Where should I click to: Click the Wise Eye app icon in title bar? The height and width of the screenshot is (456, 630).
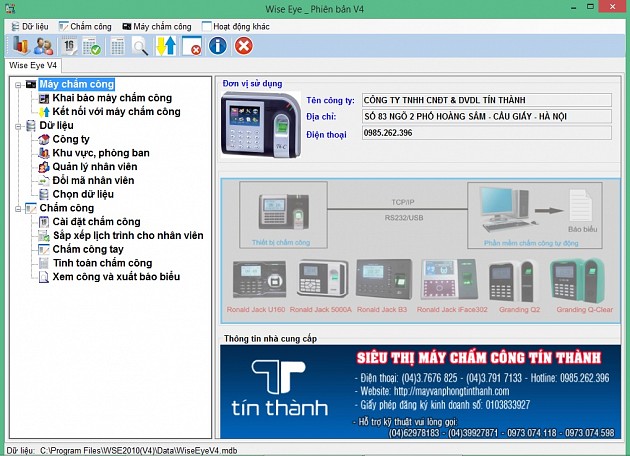10,8
